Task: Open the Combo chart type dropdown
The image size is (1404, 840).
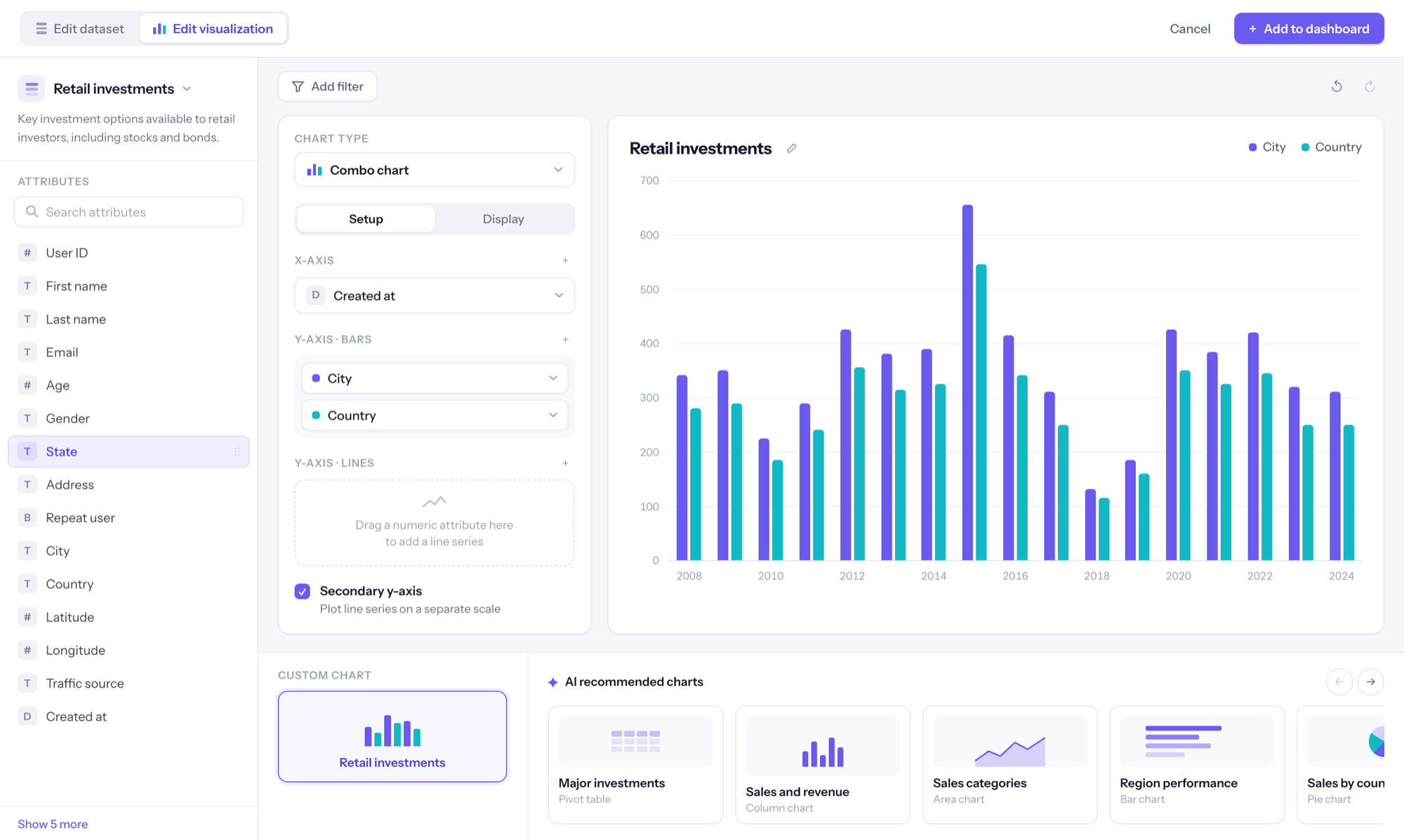Action: (x=435, y=170)
